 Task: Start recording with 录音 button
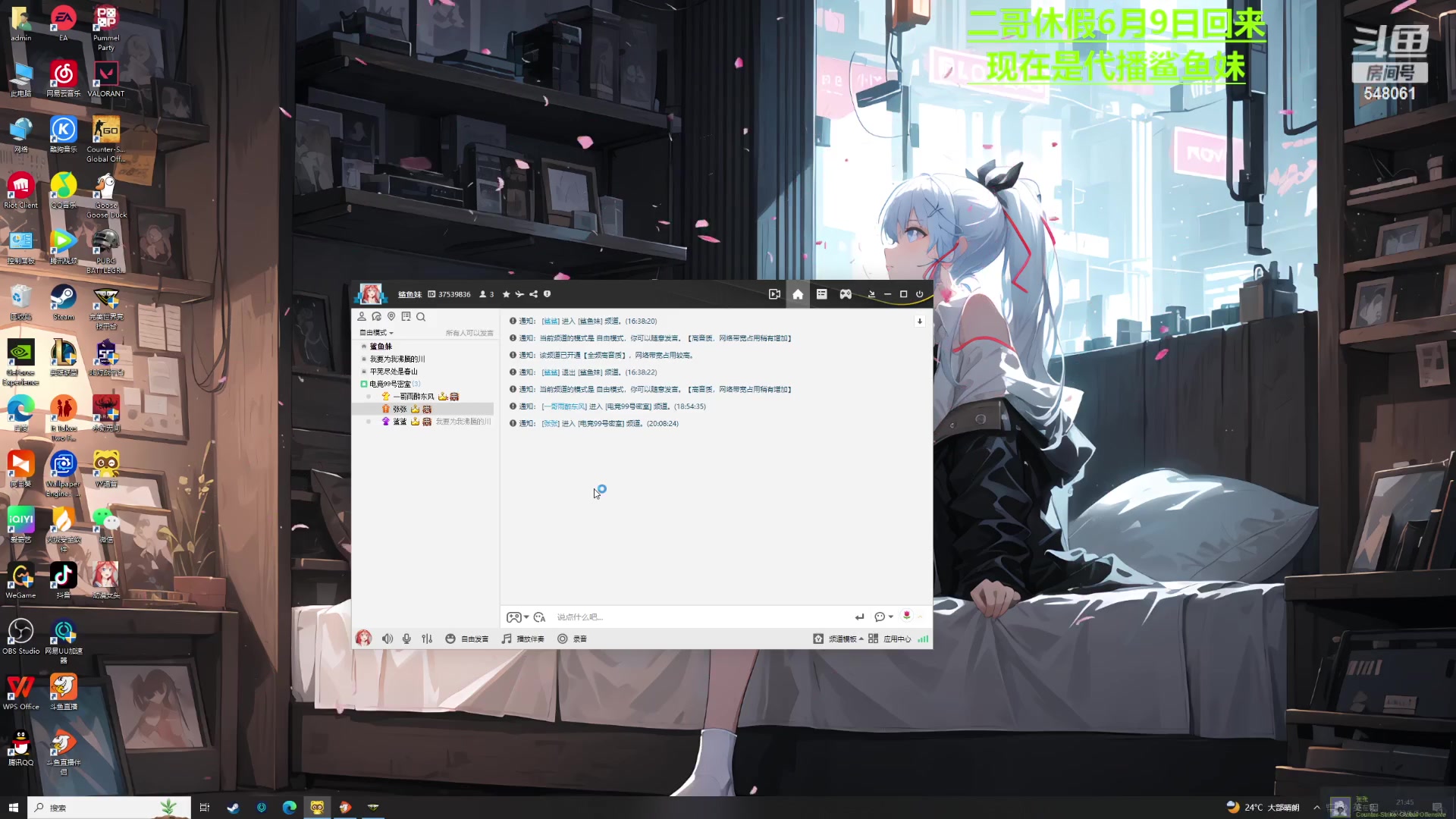pos(572,639)
